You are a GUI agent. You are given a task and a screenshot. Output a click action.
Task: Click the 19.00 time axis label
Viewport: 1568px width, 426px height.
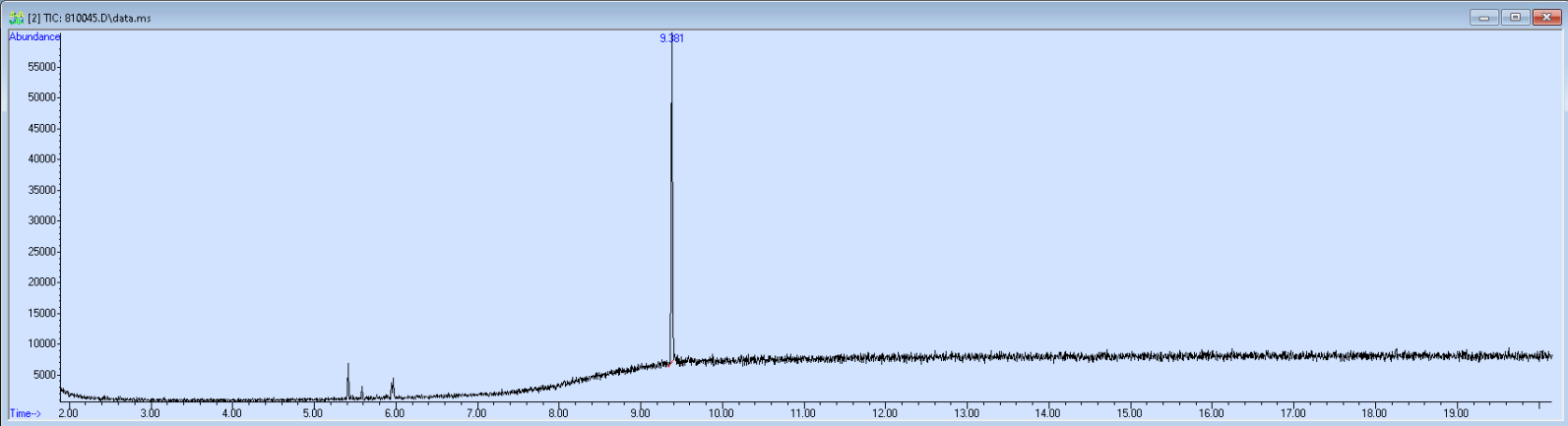1457,413
